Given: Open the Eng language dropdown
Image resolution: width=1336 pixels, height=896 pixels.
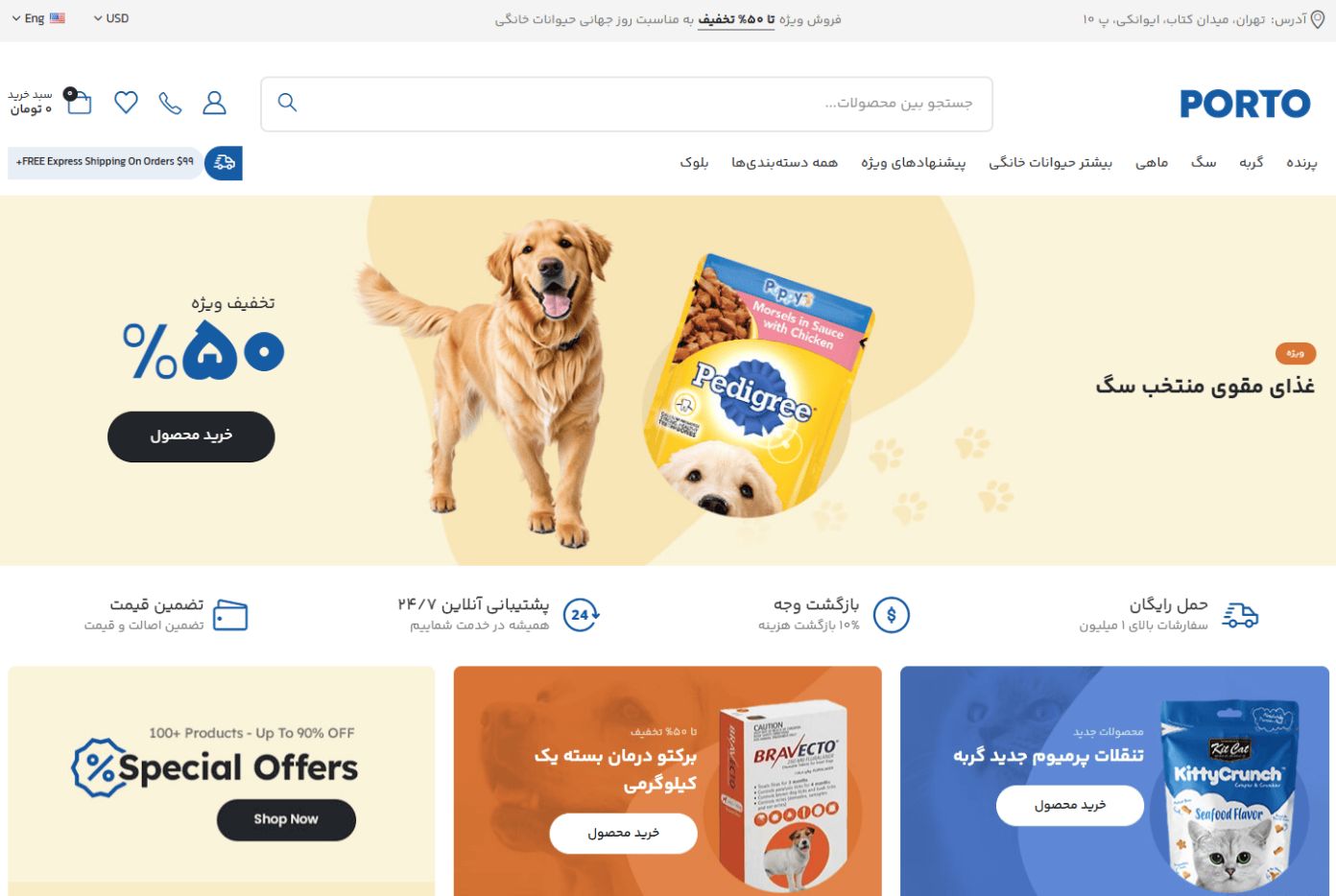Looking at the screenshot, I should click(x=38, y=18).
